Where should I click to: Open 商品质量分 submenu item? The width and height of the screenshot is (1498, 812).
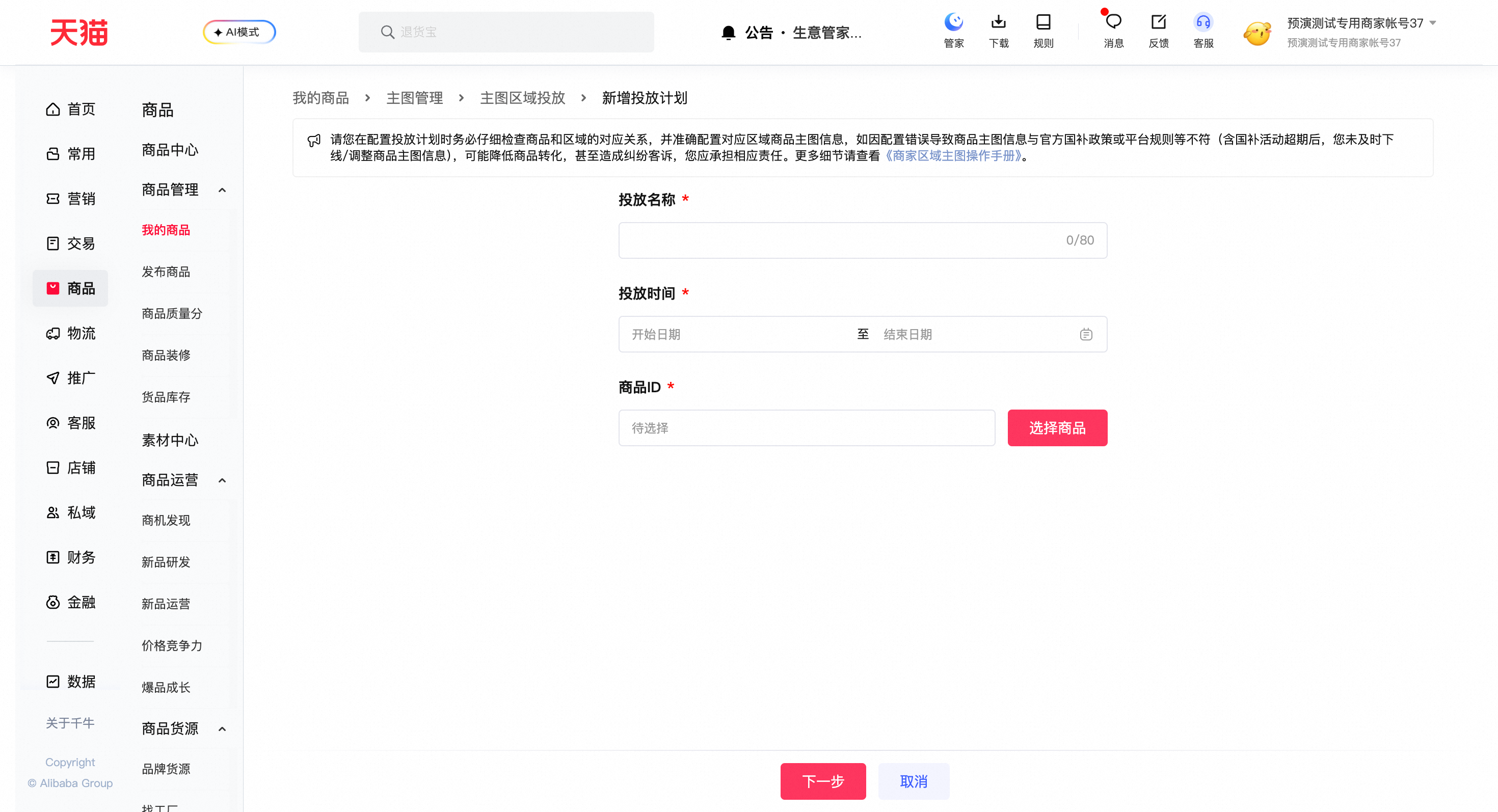coord(172,314)
